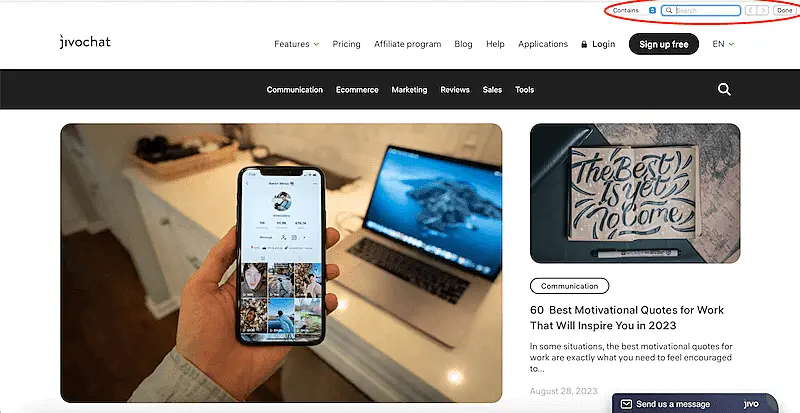Select the Ecommerce category

click(357, 89)
